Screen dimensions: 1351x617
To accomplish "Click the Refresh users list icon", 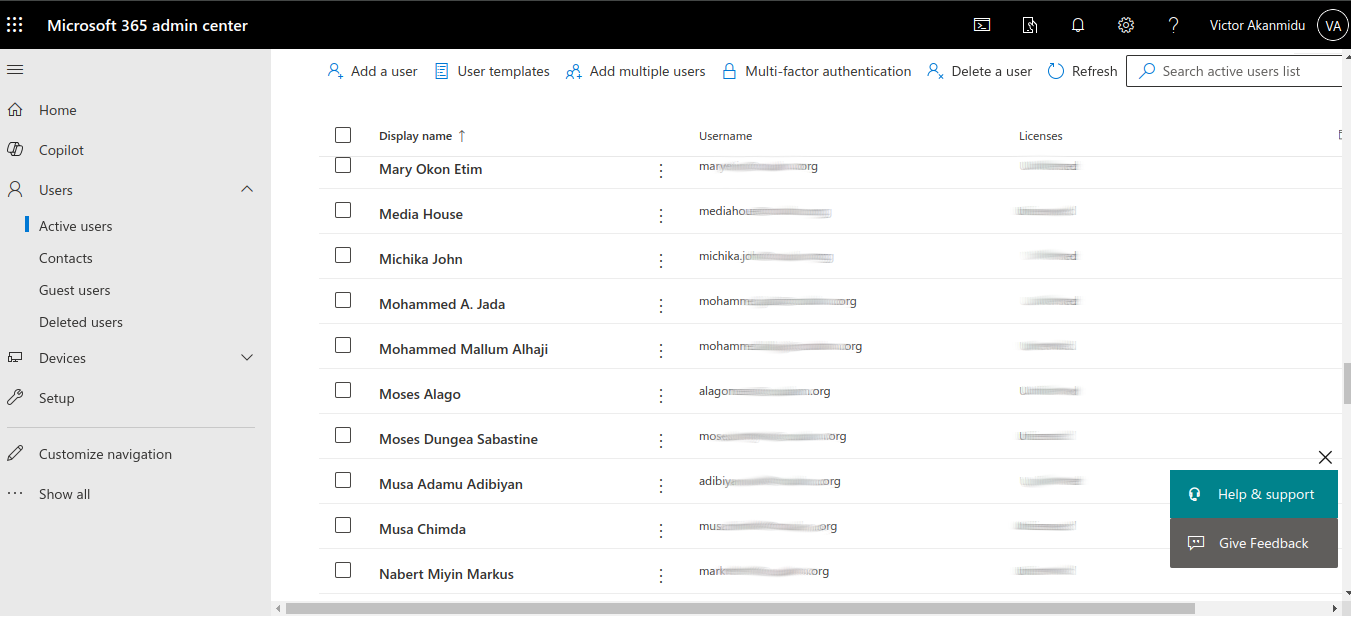I will click(1056, 71).
